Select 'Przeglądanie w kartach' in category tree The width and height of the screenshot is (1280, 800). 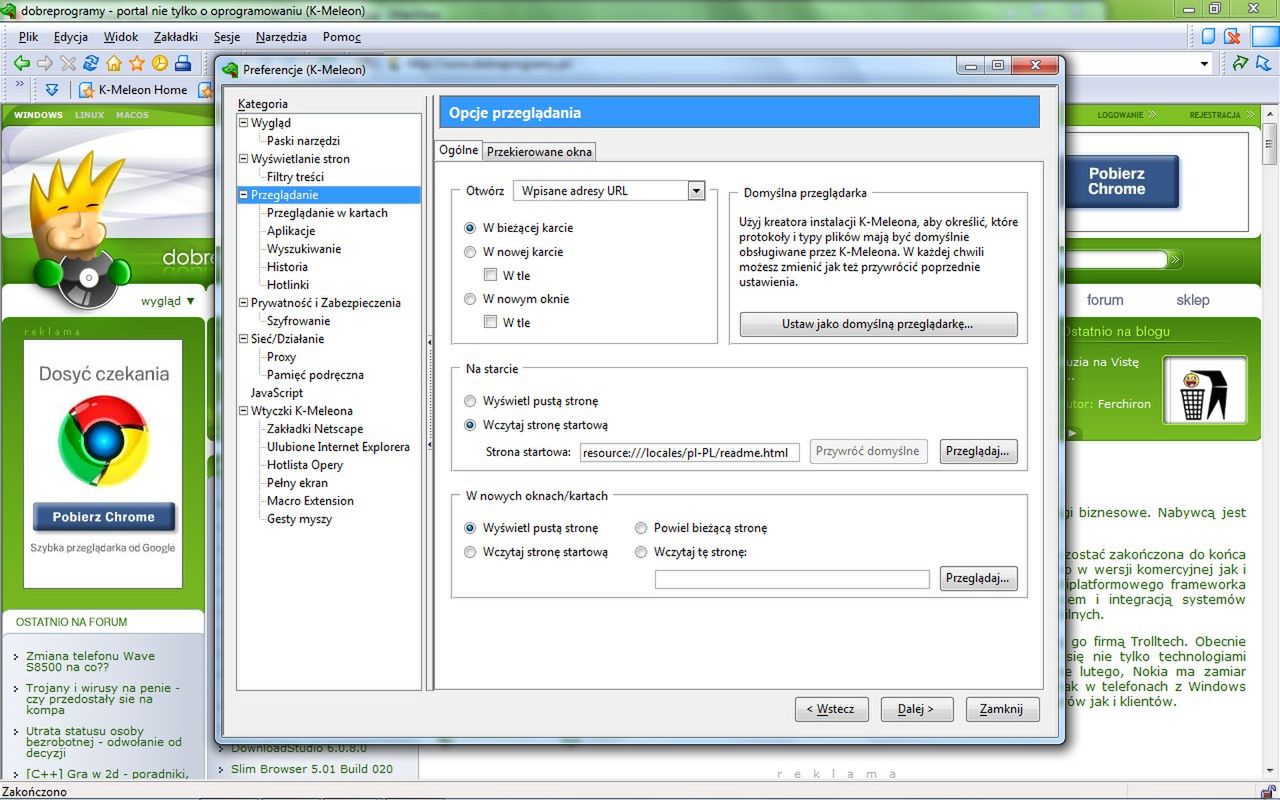(327, 213)
